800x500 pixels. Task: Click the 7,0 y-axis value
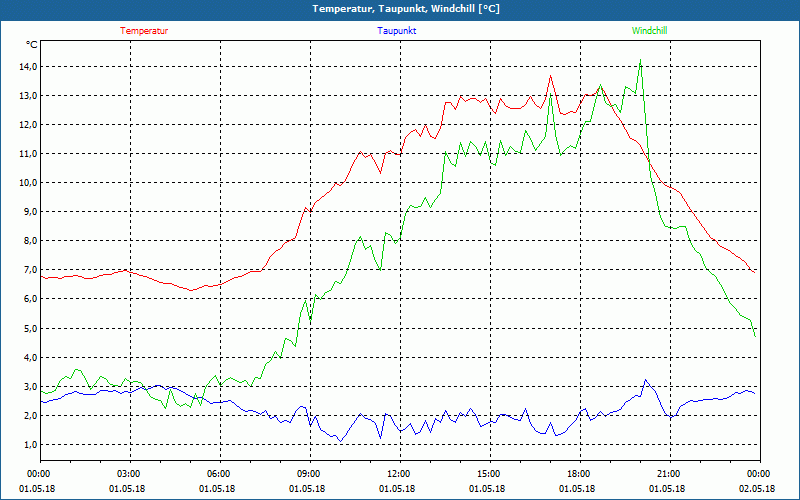[x=30, y=270]
